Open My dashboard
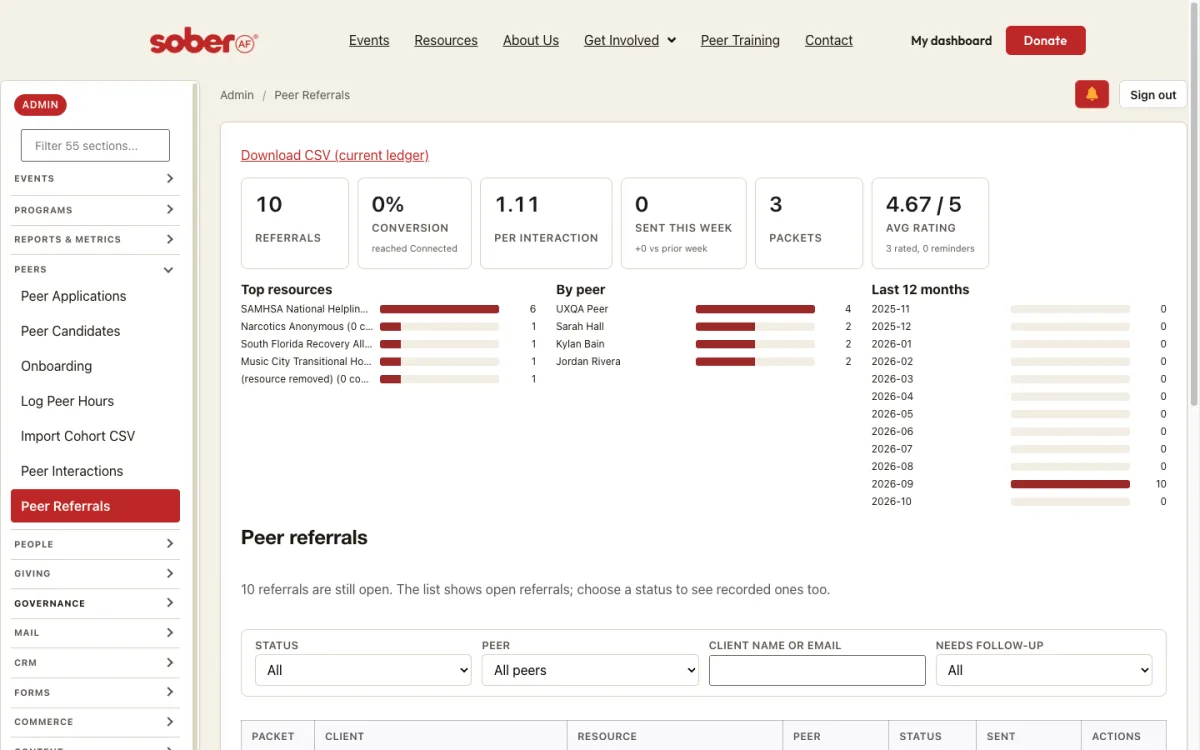 [x=951, y=41]
